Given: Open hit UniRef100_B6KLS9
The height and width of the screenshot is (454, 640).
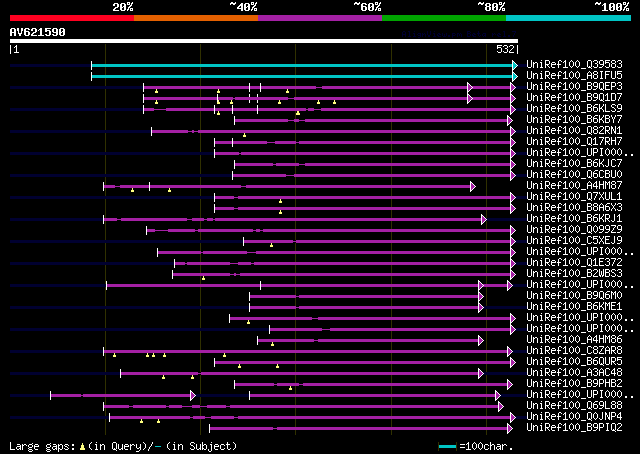Looking at the screenshot, I should pyautogui.click(x=574, y=109).
